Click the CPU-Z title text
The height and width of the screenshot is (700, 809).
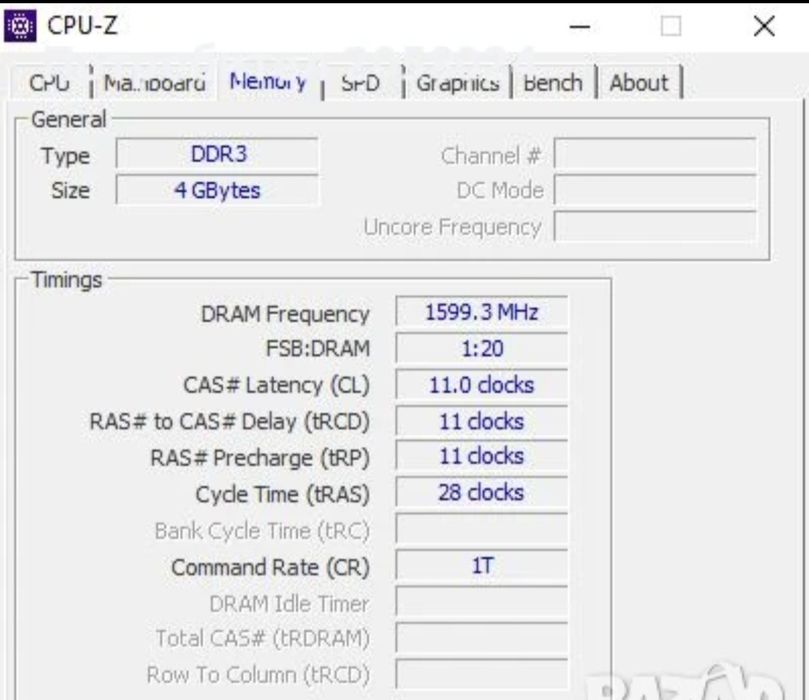(x=83, y=25)
